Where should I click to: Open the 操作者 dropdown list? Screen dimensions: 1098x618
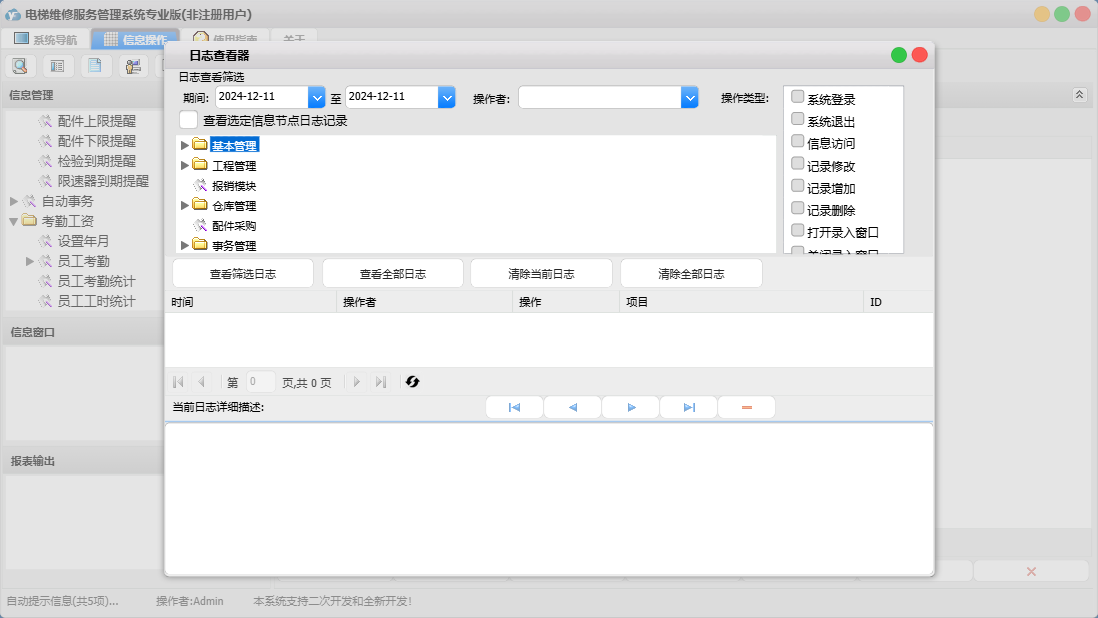(689, 97)
